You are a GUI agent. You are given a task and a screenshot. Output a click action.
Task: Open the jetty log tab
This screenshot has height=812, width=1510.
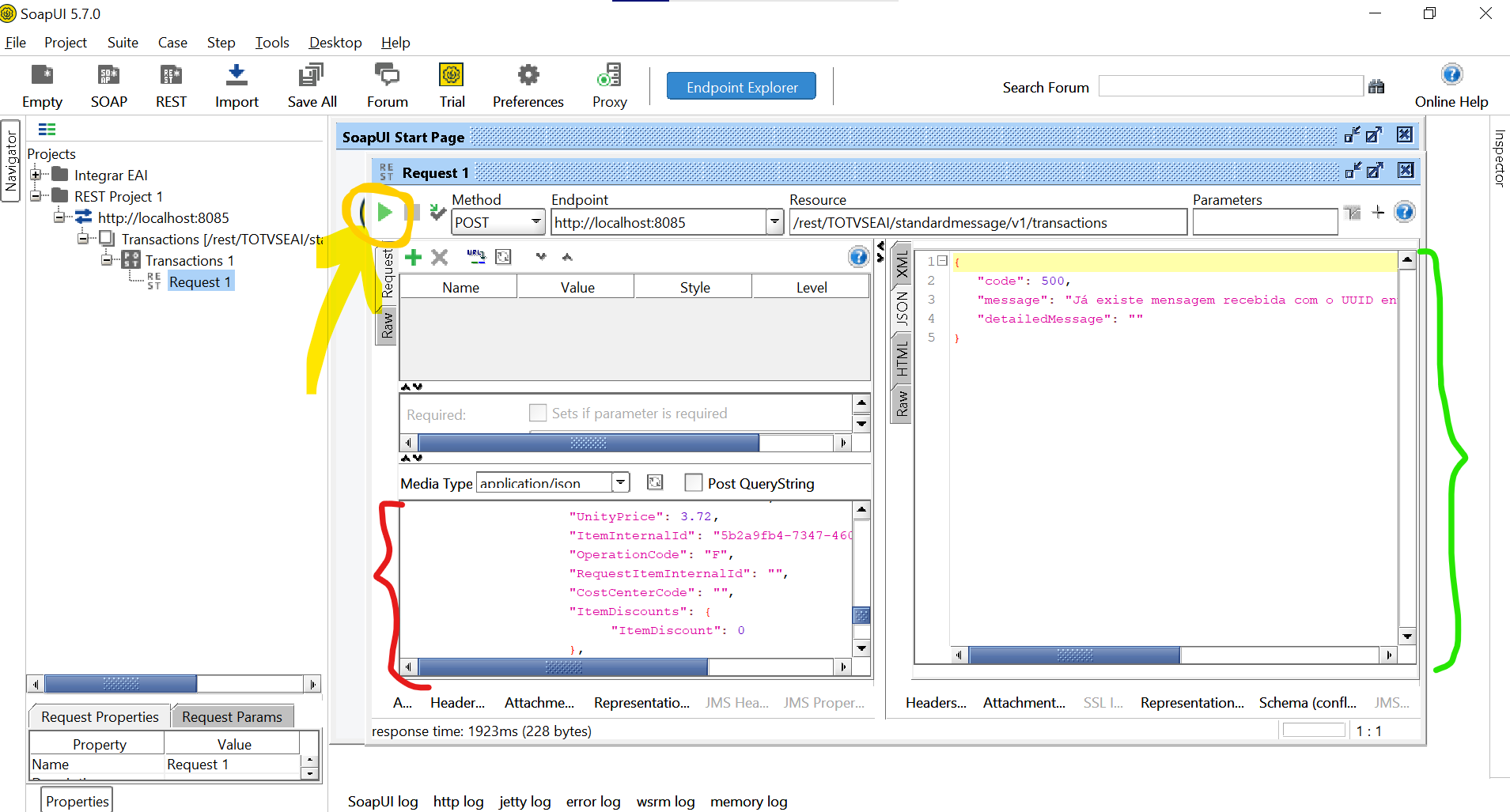(x=524, y=802)
